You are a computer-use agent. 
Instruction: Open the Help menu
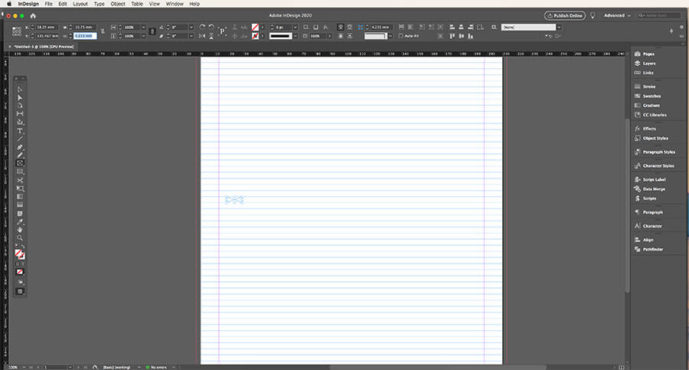coord(194,4)
